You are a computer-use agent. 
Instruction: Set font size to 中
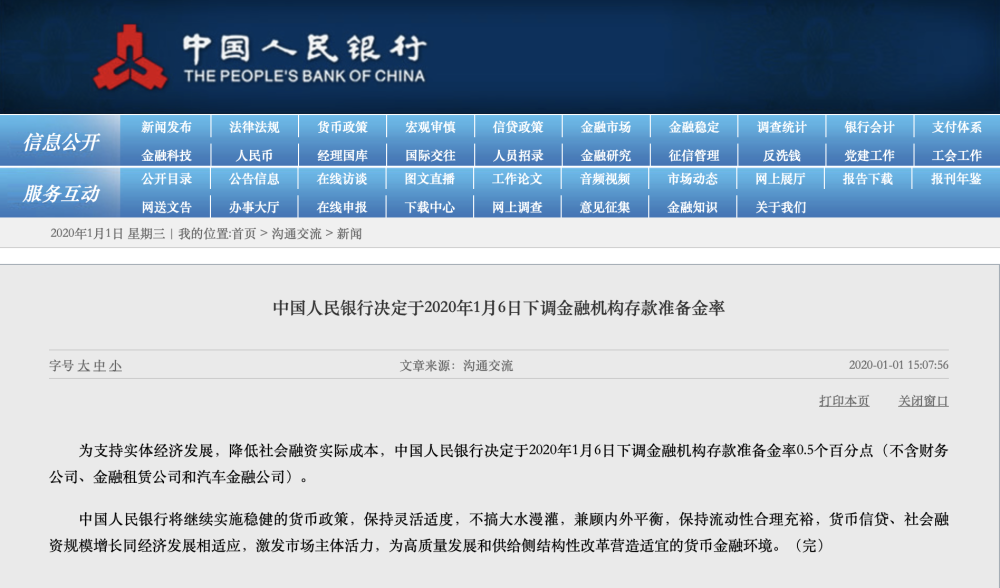(99, 366)
